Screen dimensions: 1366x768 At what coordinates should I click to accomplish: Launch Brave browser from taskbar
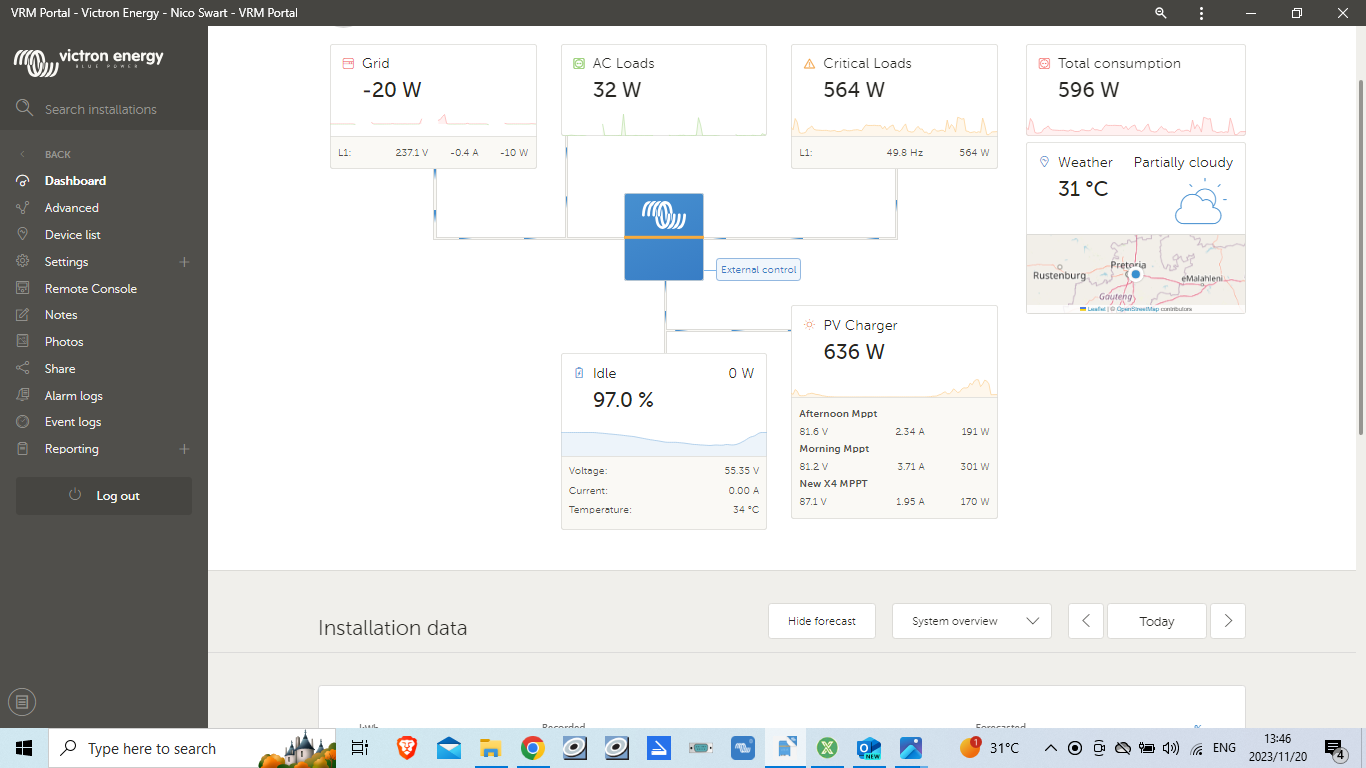pos(406,748)
